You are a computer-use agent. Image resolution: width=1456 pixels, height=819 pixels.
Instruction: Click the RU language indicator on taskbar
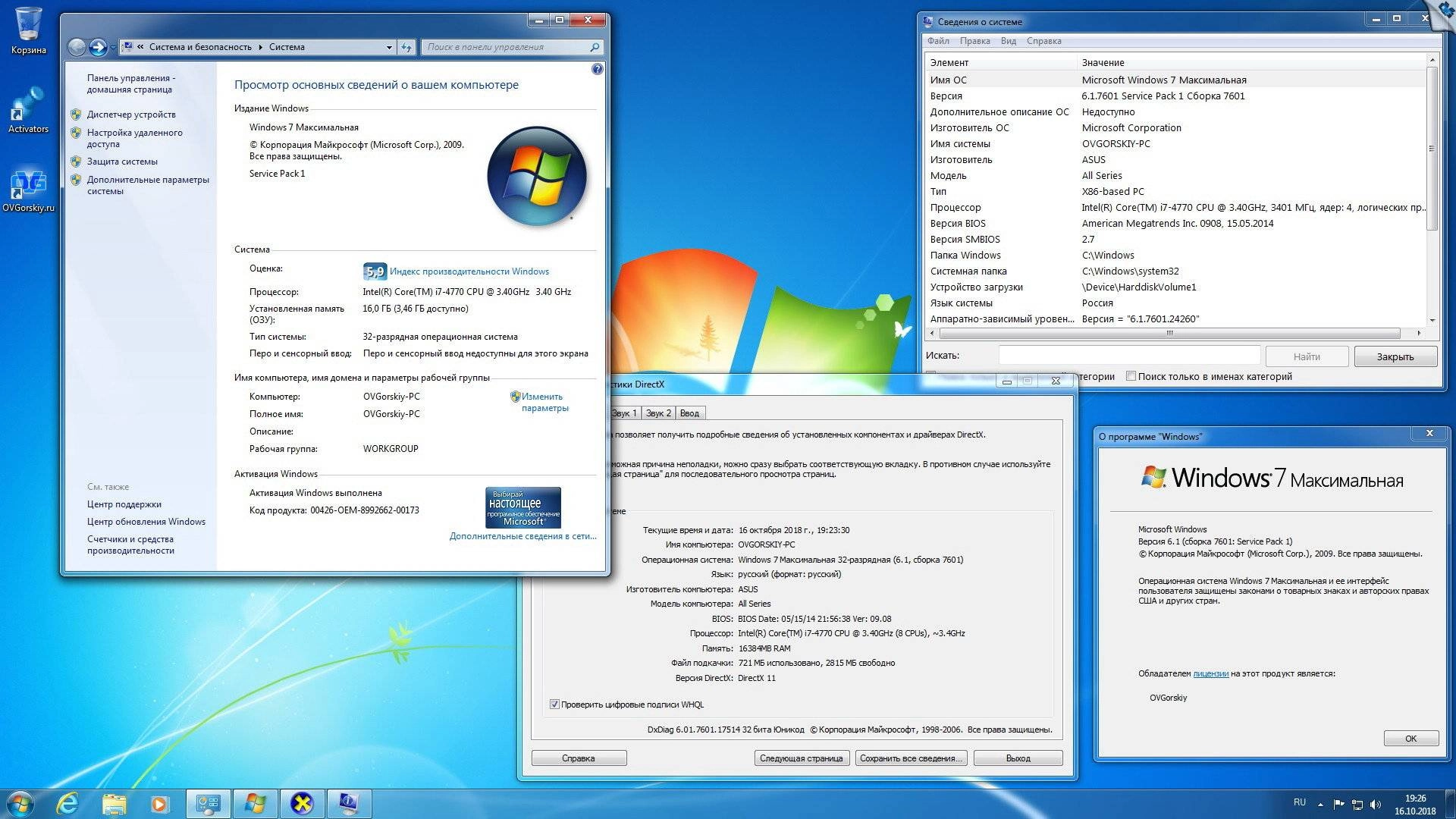[x=1300, y=802]
